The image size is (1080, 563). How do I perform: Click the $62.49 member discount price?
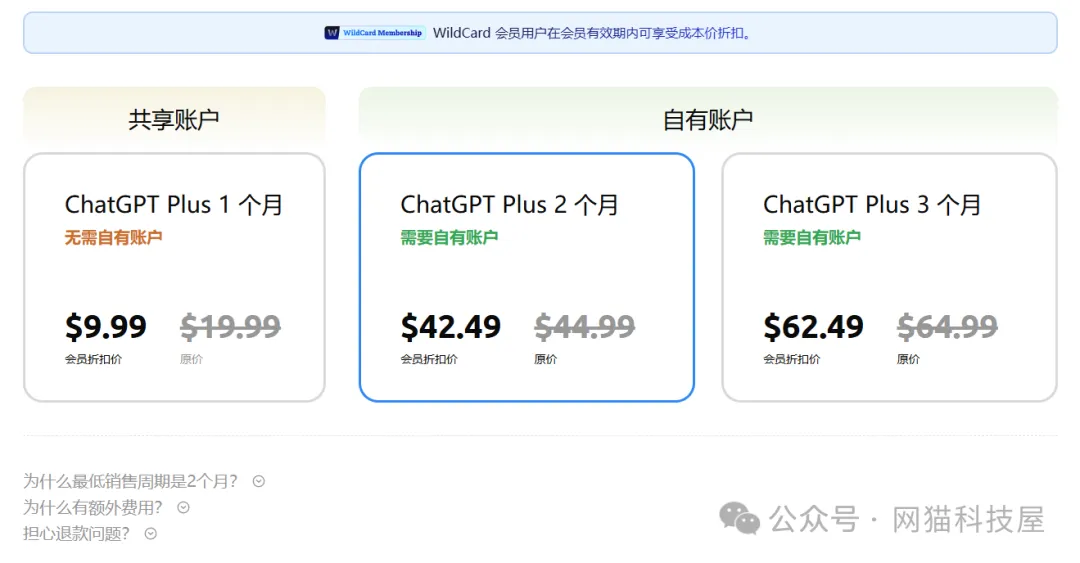coord(813,327)
